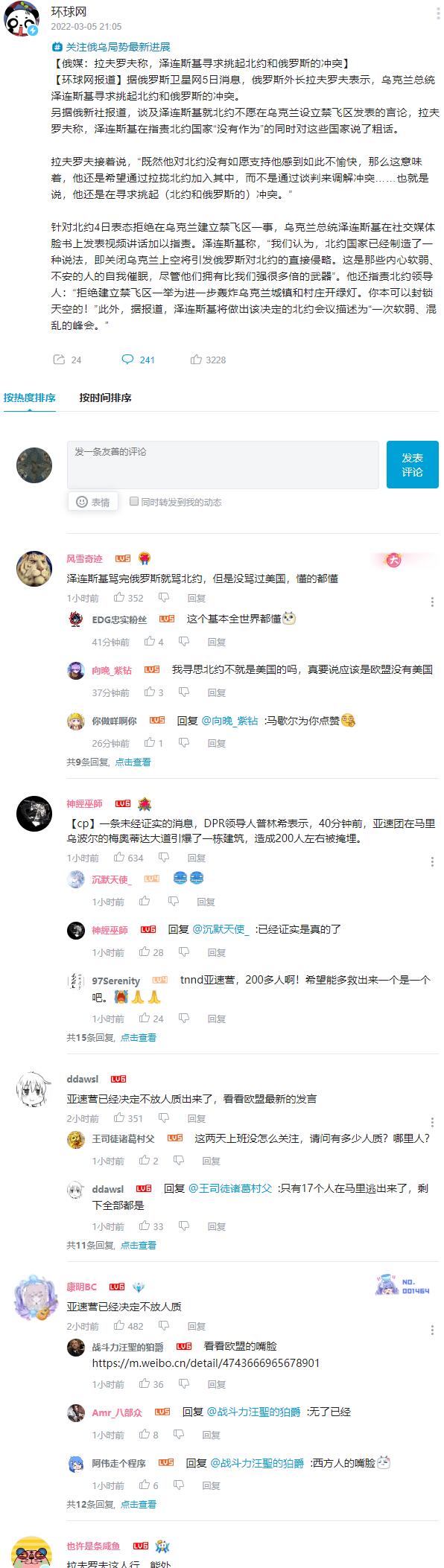
Task: Focus the 发一条友善的评论 text box
Action: 223,465
